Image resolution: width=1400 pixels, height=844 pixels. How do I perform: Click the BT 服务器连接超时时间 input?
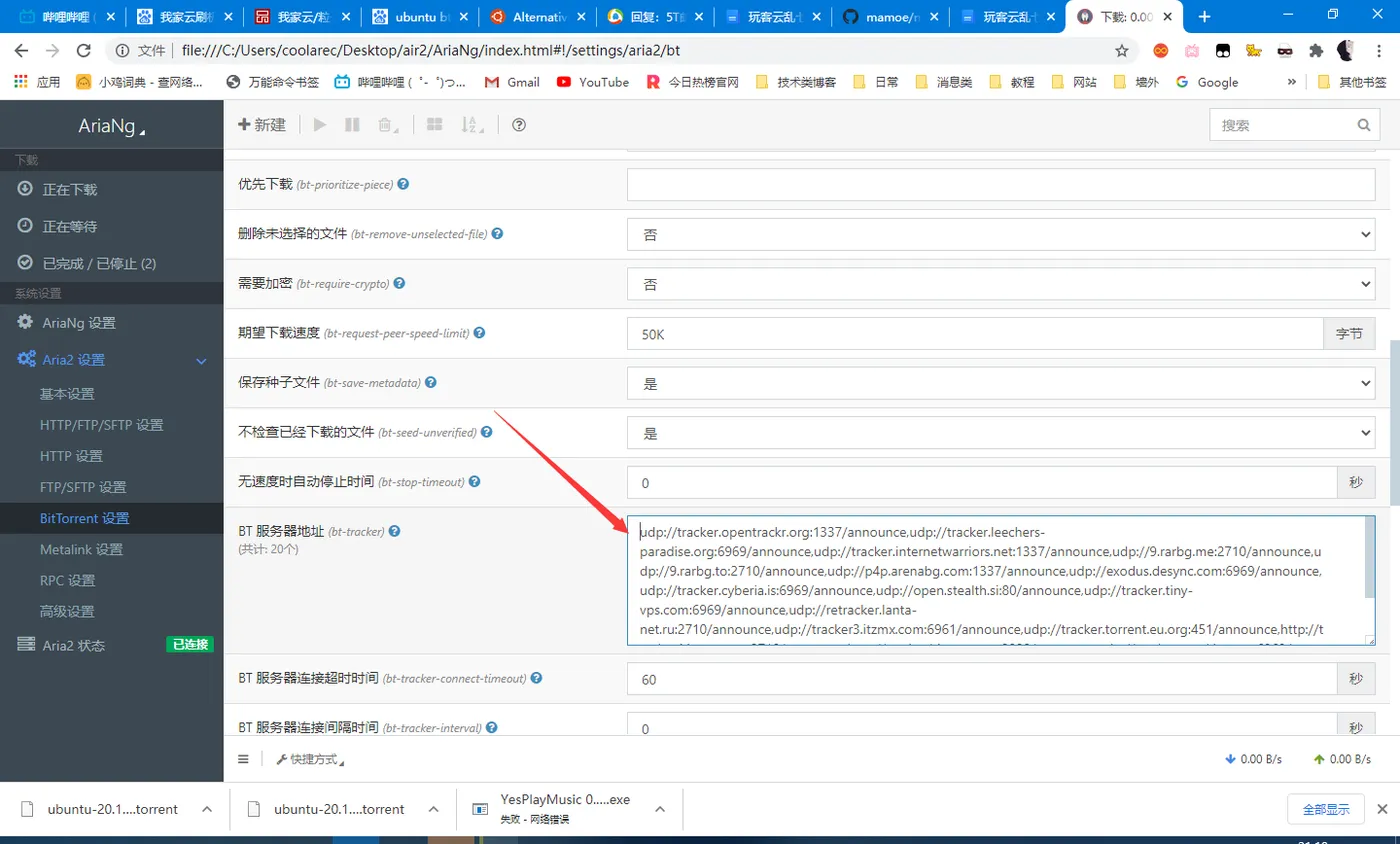(982, 679)
